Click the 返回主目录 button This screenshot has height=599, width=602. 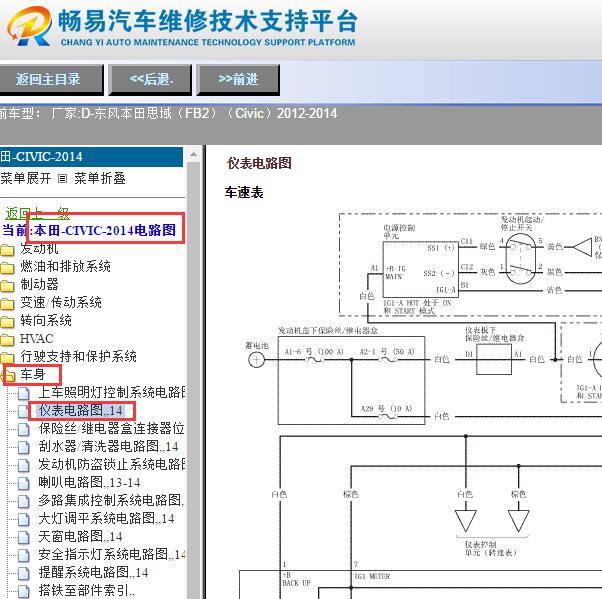(x=50, y=79)
